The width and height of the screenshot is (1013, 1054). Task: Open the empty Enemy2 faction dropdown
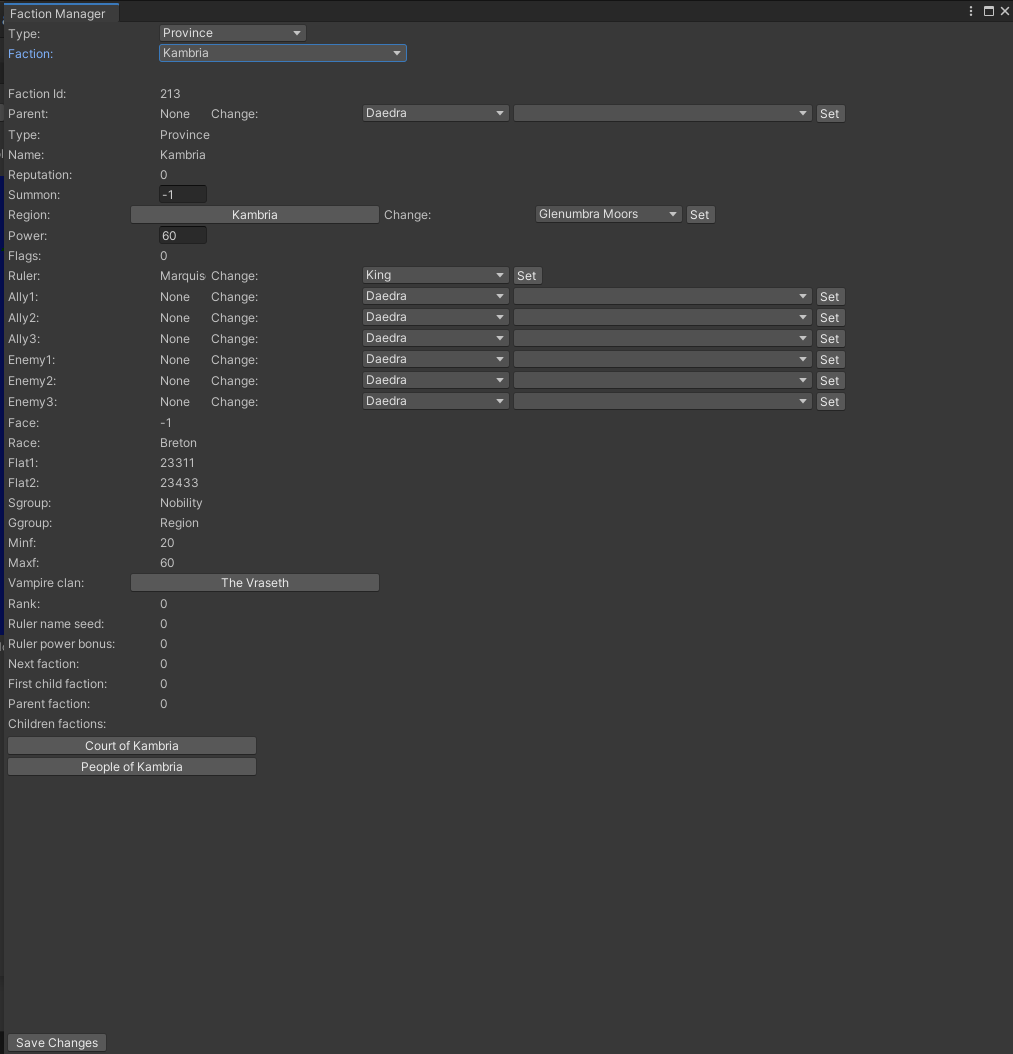663,380
